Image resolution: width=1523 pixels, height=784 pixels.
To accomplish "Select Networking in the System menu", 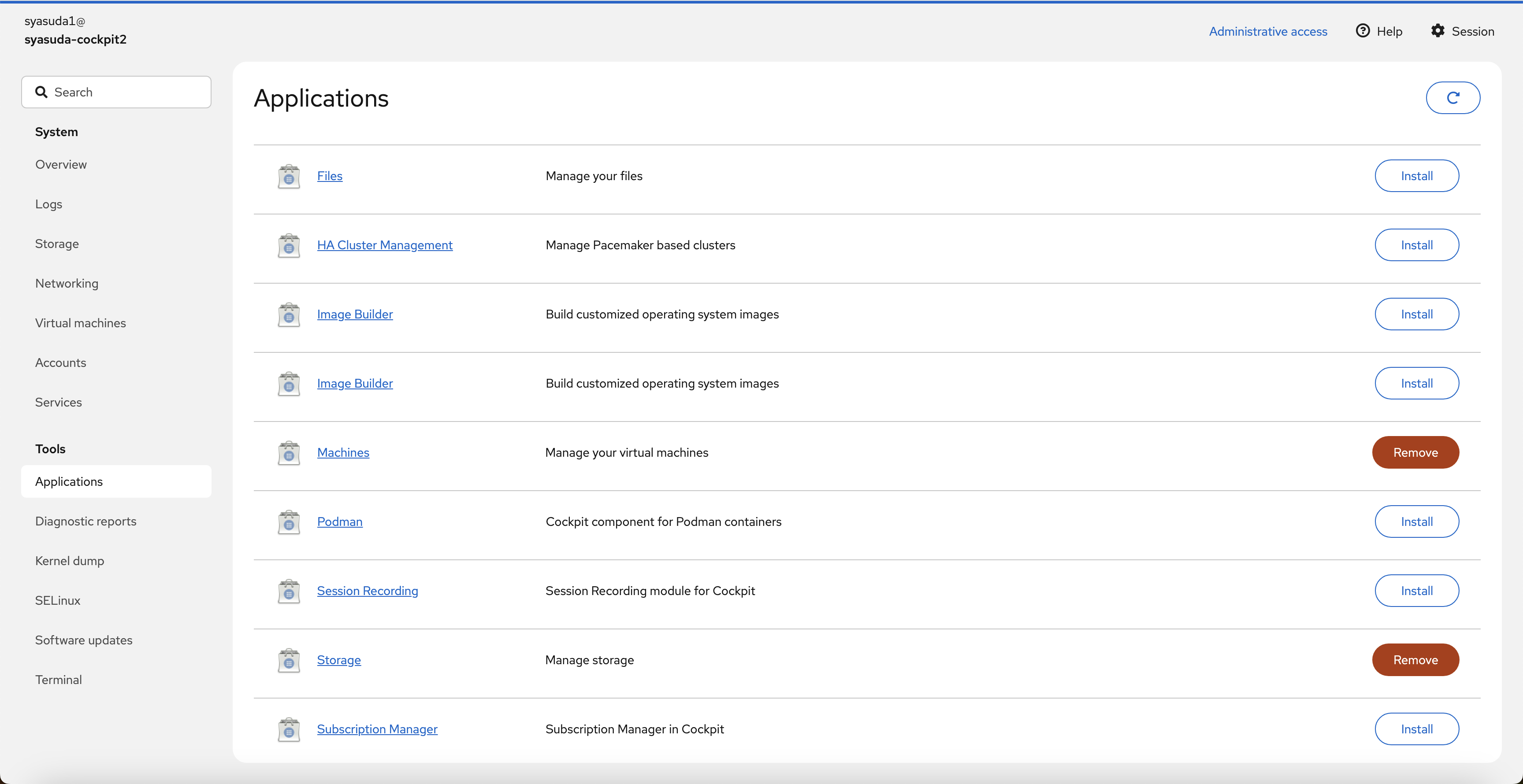I will coord(67,283).
